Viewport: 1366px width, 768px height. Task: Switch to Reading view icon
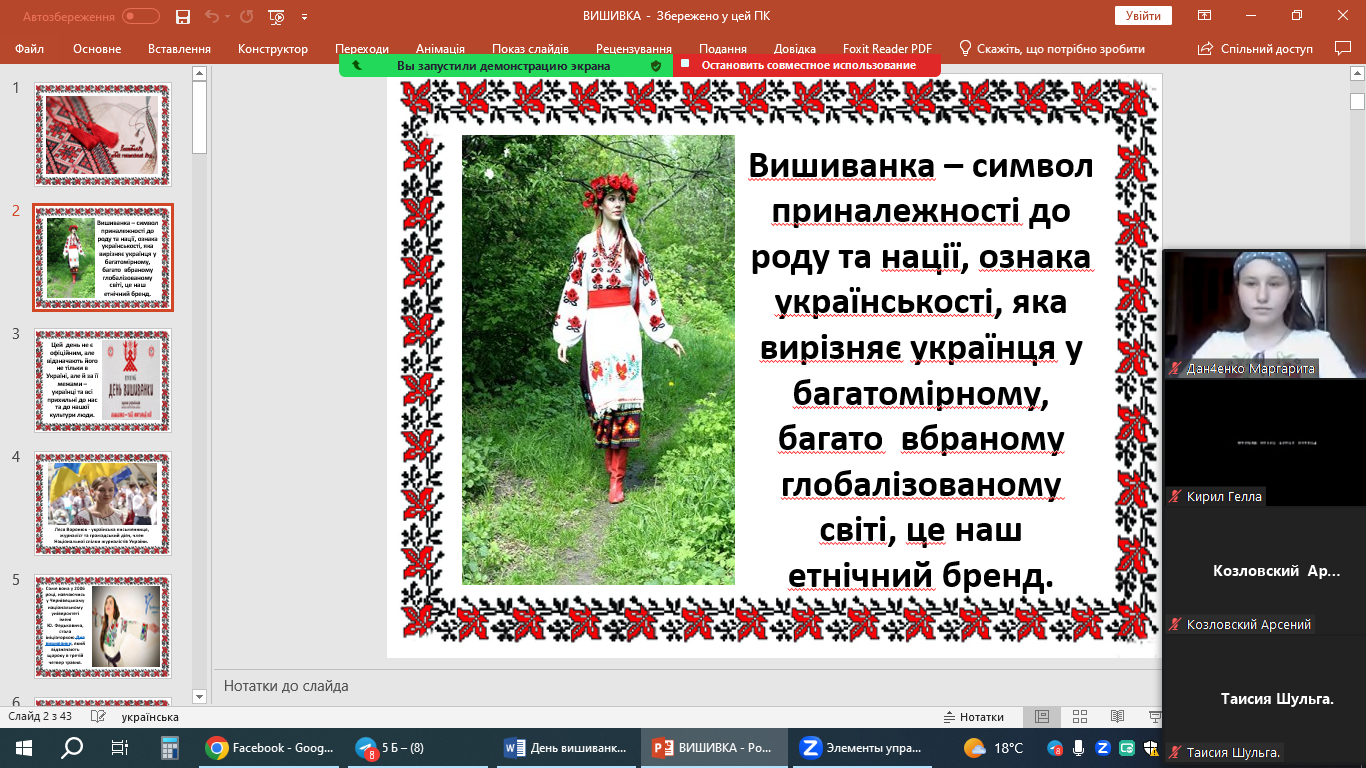tap(1118, 717)
